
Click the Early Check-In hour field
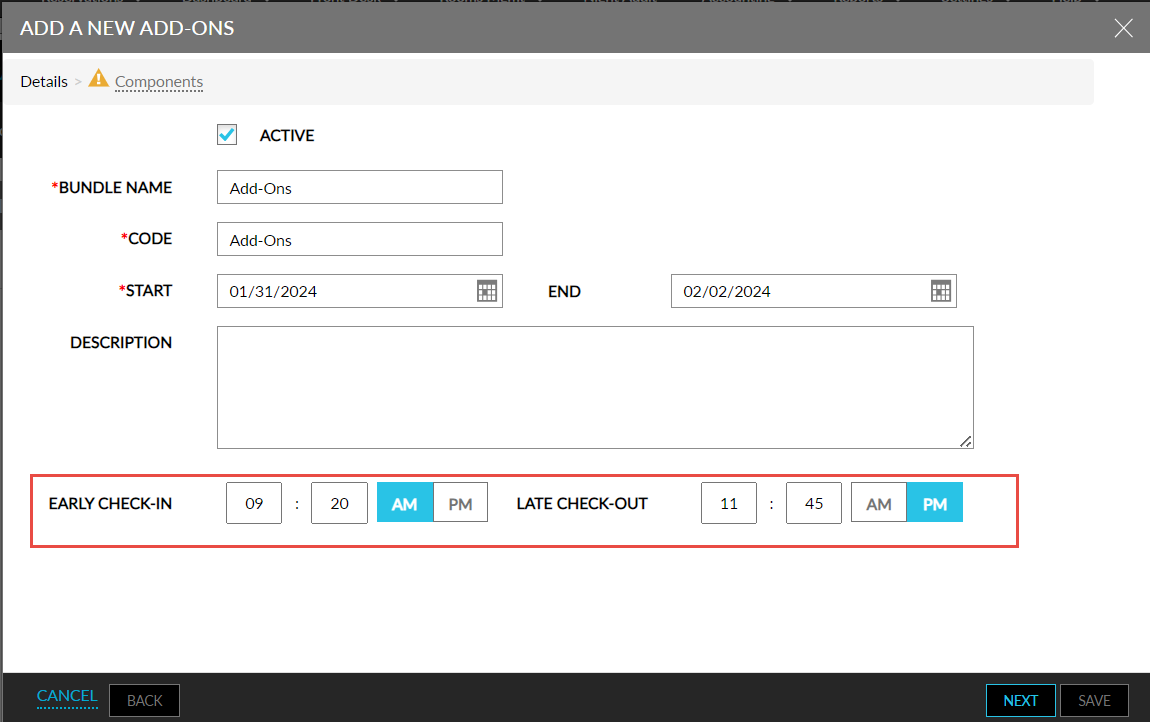[x=254, y=503]
